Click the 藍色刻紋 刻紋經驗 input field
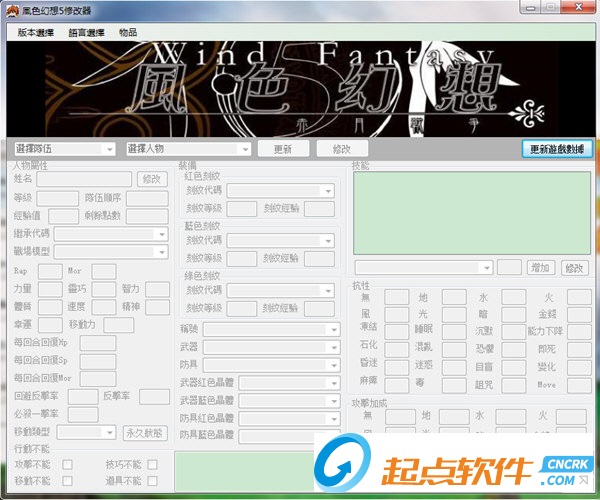The width and height of the screenshot is (600, 500). pyautogui.click(x=319, y=259)
